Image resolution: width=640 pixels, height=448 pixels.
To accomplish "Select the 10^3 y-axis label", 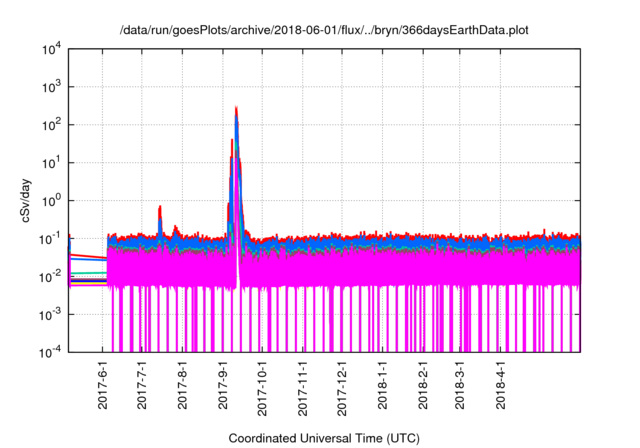I will 52,87.
